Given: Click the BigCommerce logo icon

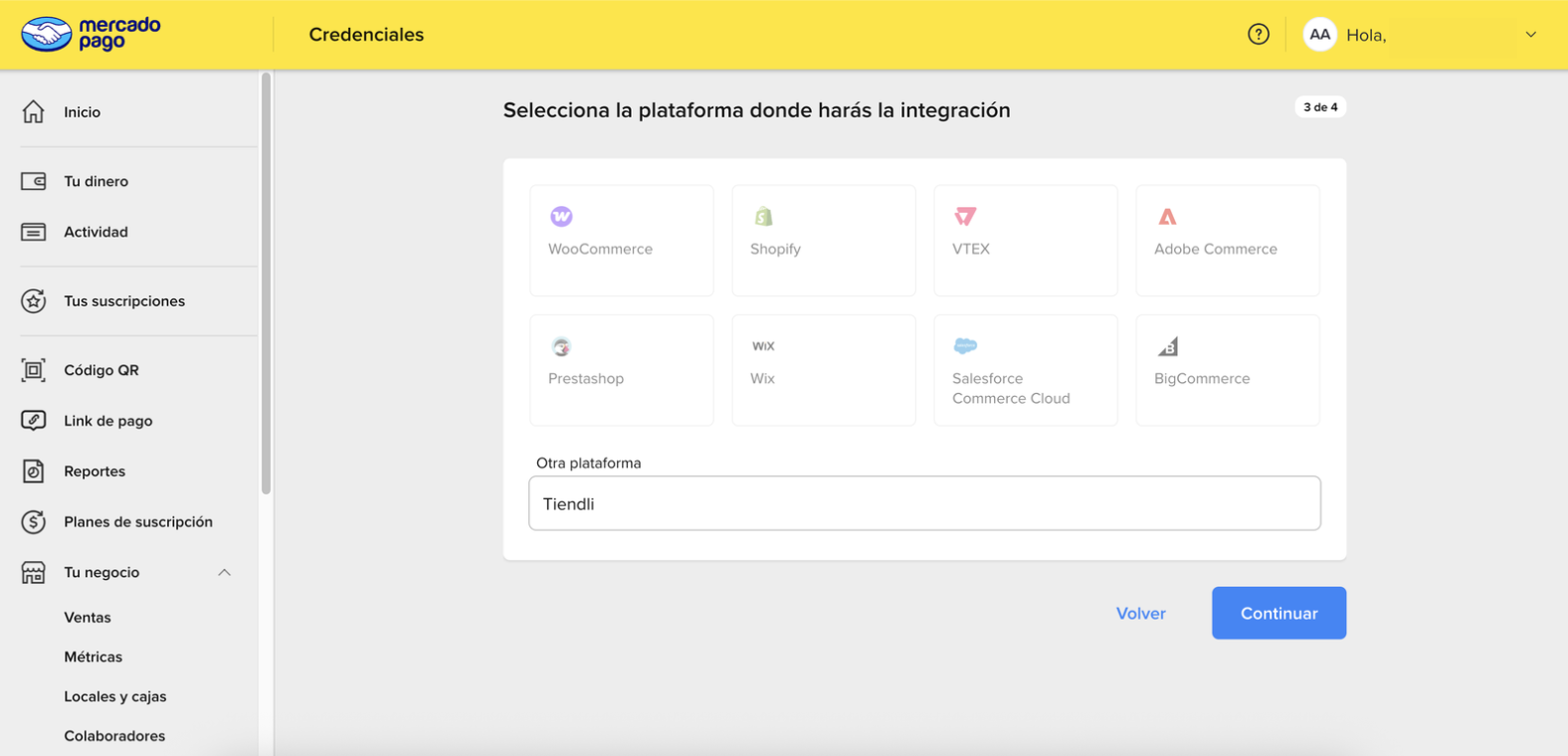Looking at the screenshot, I should click(x=1167, y=346).
